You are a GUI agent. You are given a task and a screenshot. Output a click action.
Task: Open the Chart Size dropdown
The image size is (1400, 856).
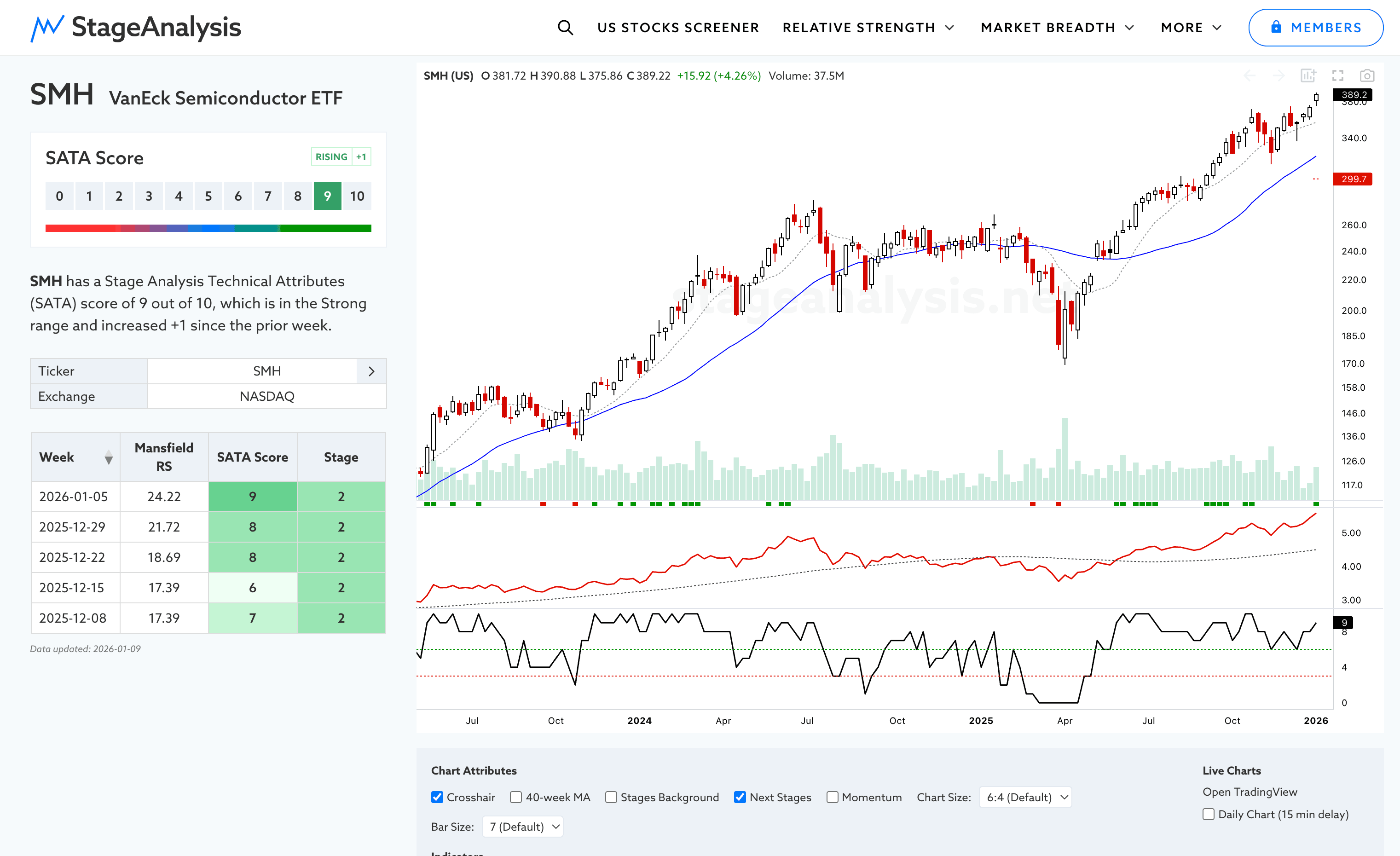(x=1025, y=797)
